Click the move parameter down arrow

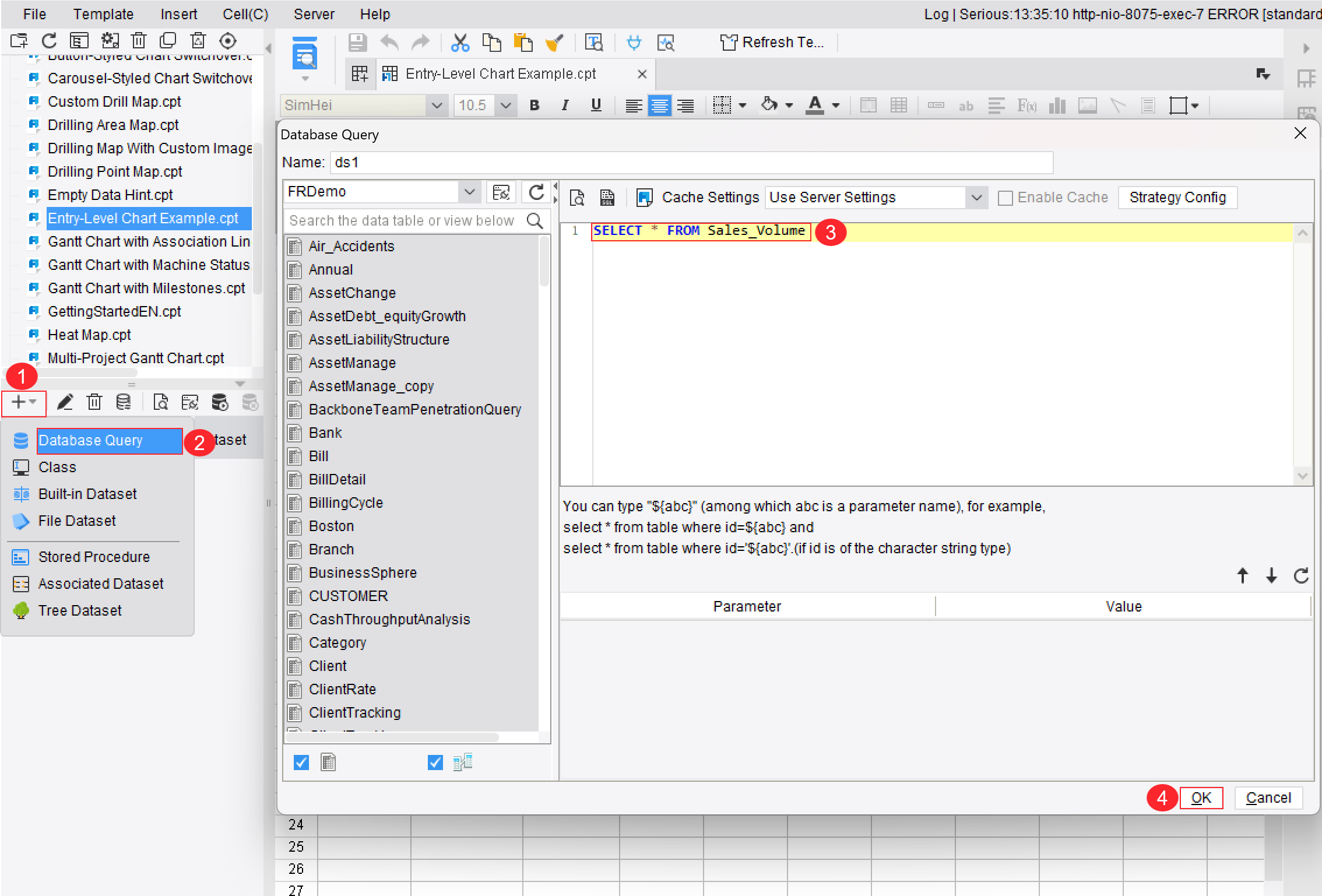[1271, 576]
